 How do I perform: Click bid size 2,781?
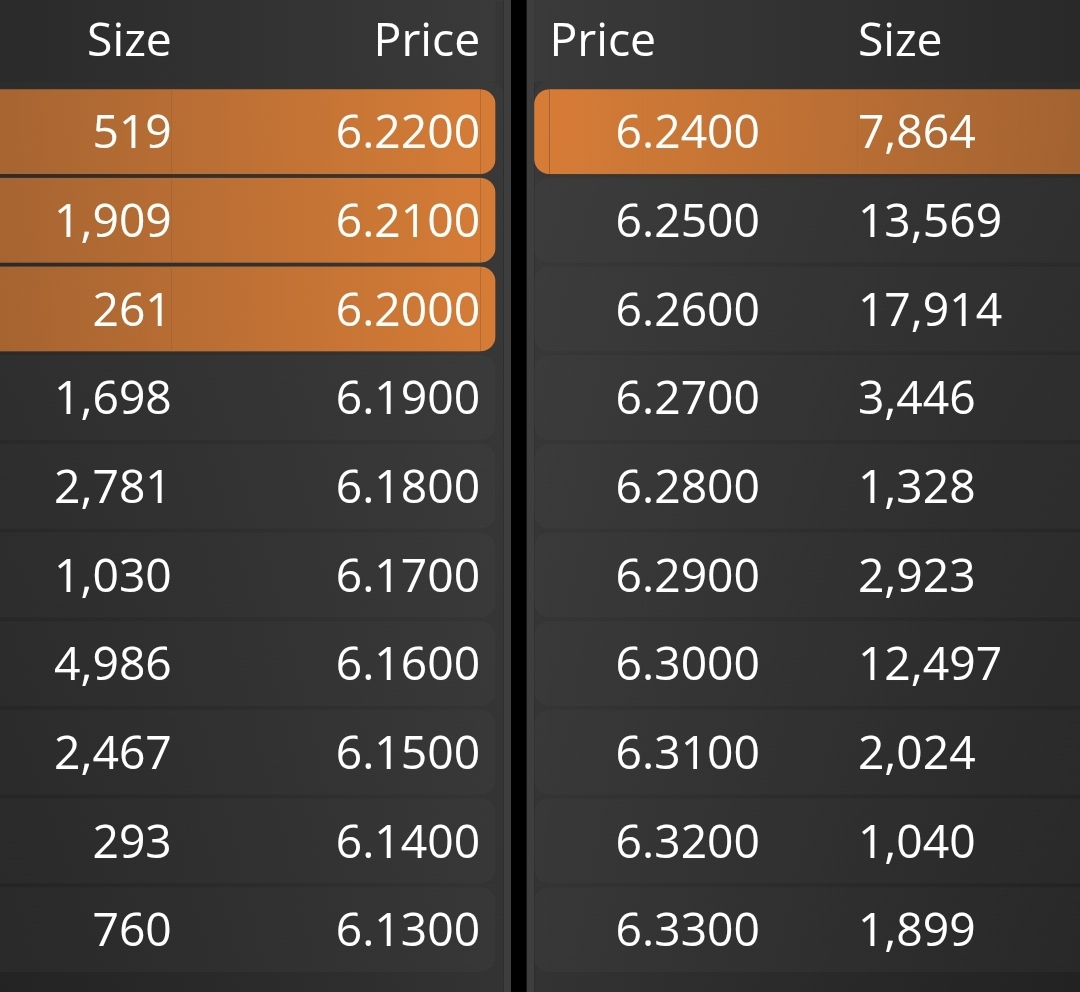[x=112, y=487]
